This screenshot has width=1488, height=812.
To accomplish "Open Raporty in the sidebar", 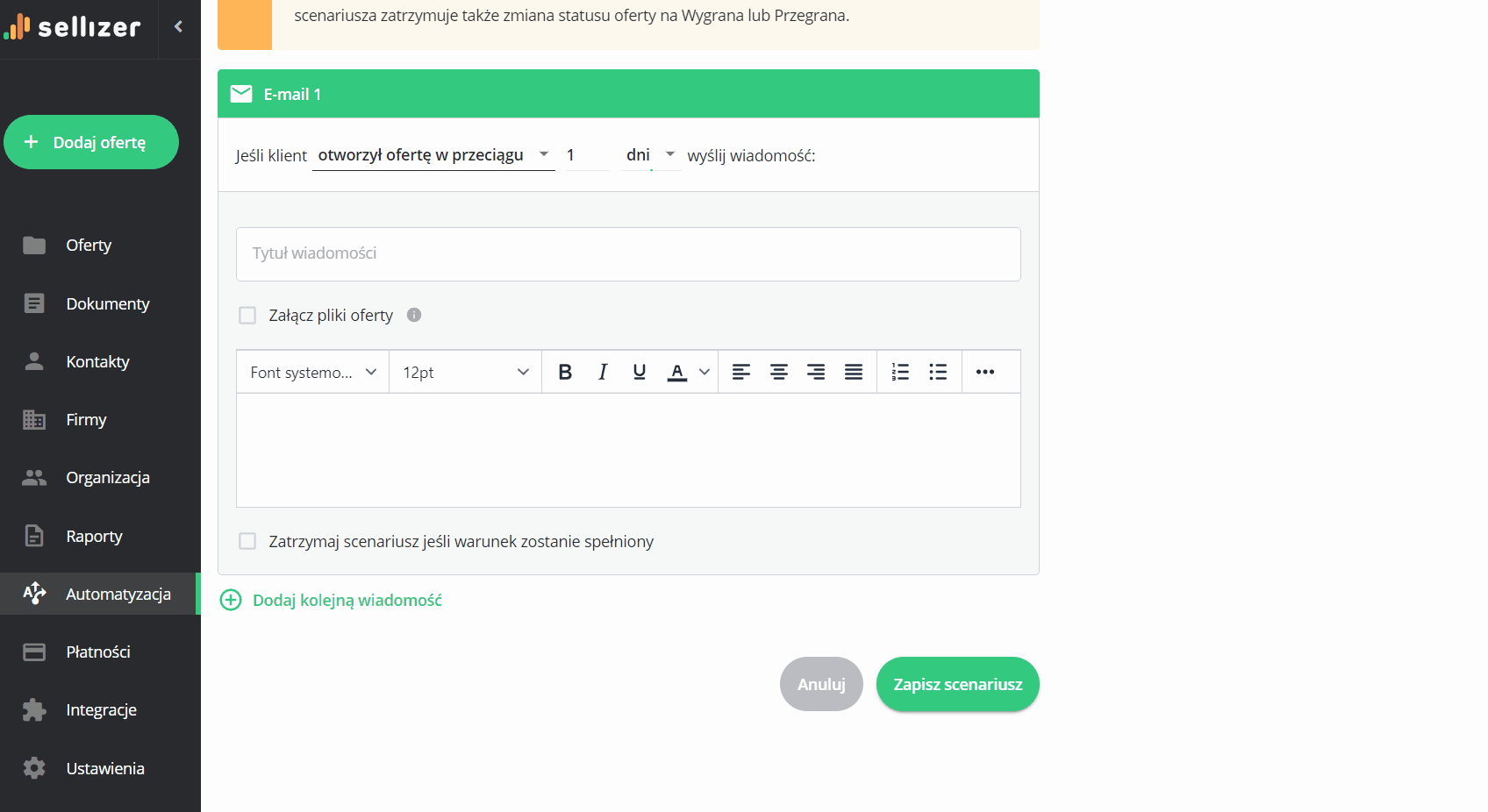I will click(94, 536).
